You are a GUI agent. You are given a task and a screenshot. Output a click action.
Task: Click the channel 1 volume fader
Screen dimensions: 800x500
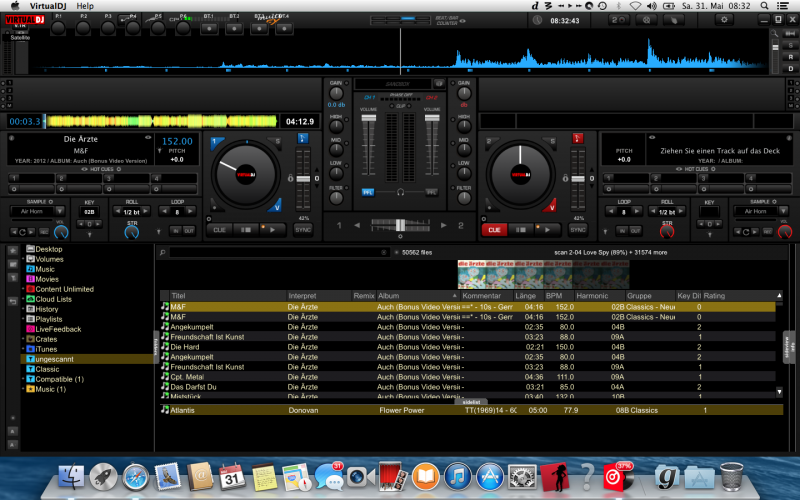coord(368,118)
